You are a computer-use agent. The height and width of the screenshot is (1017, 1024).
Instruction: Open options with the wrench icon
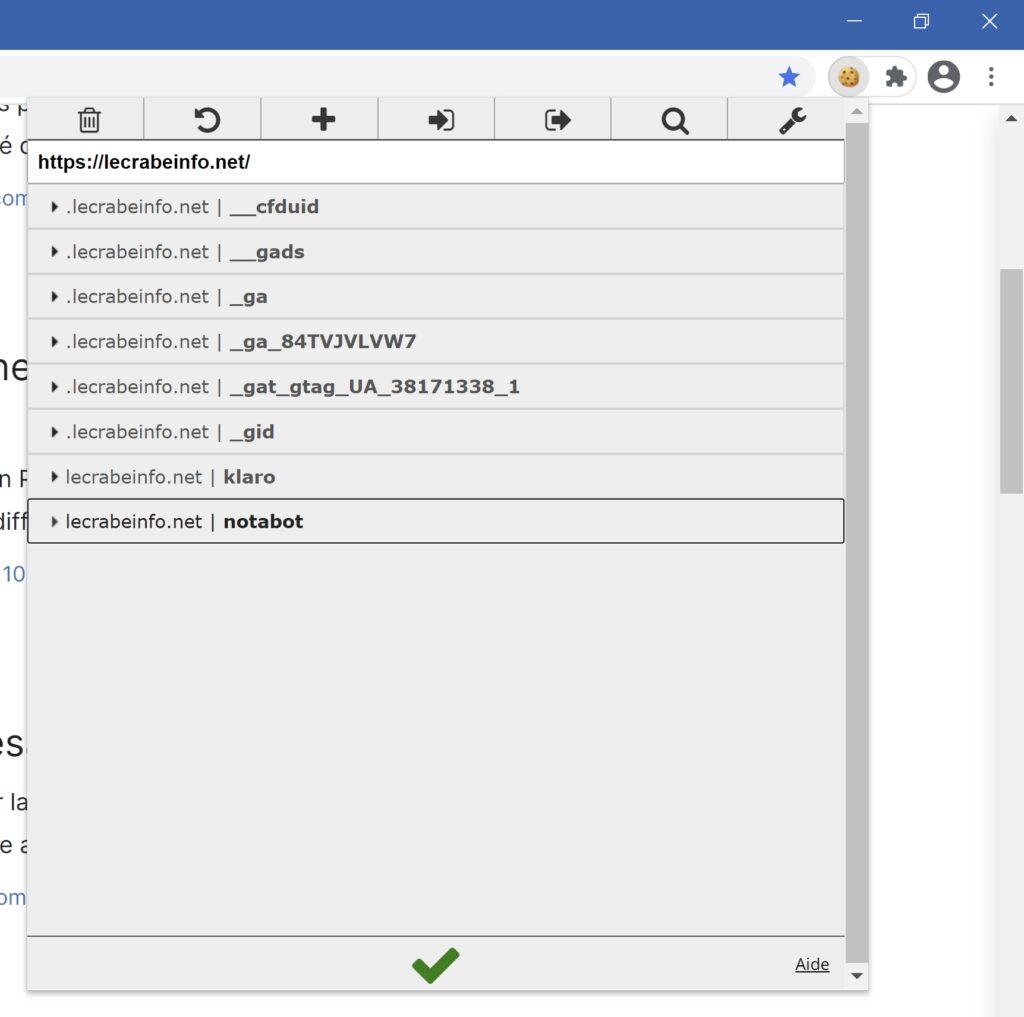click(x=792, y=120)
